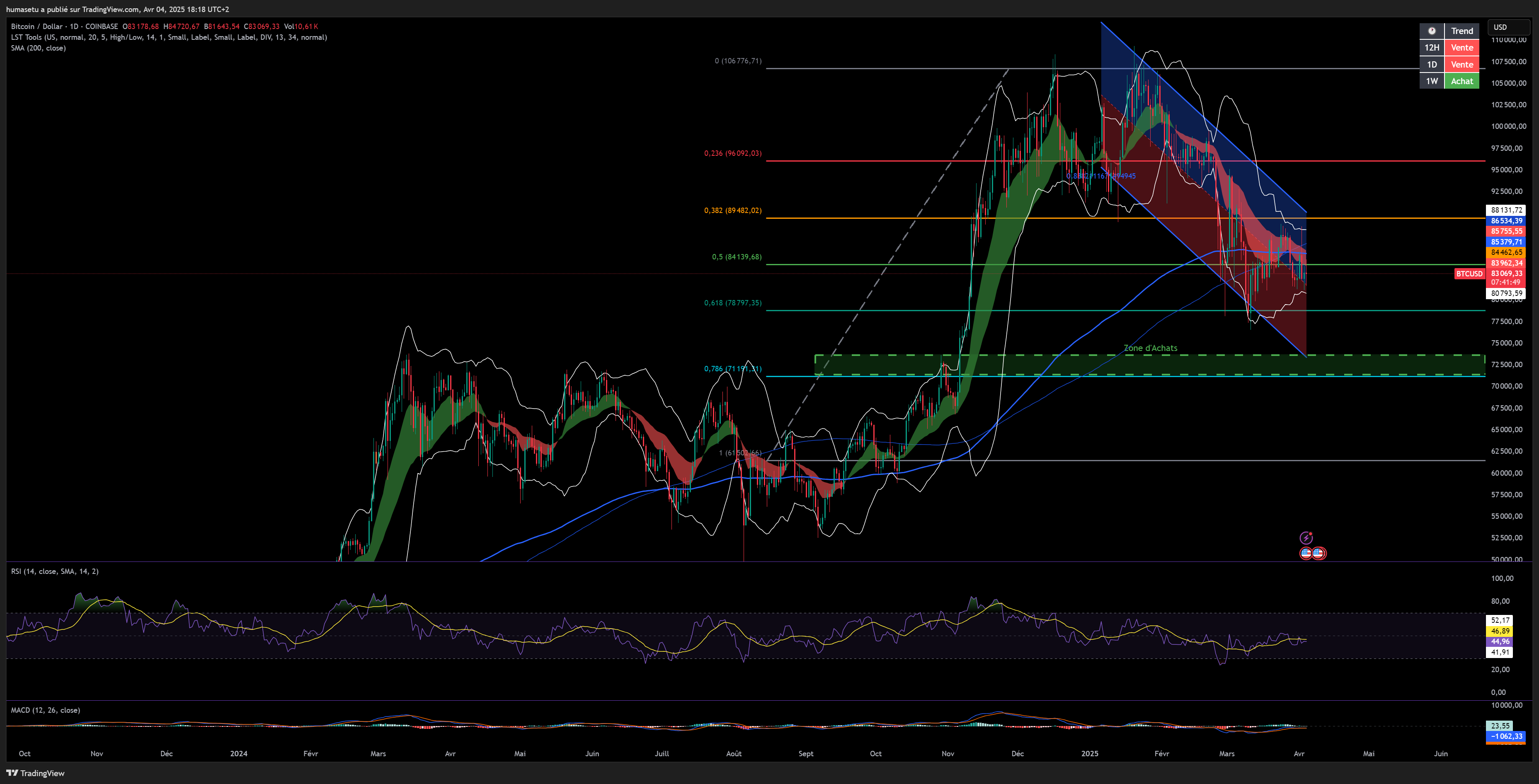Select the RSI indicator legend label

click(54, 571)
